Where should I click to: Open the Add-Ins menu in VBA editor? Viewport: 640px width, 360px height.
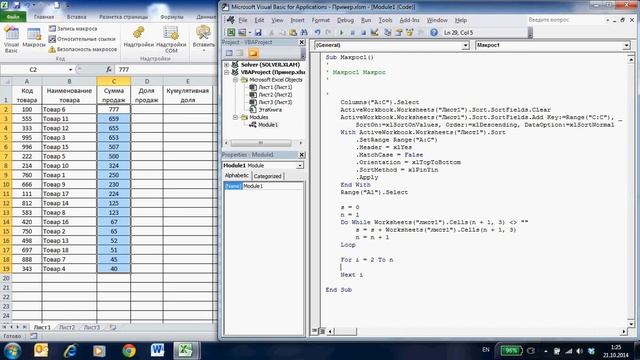409,20
